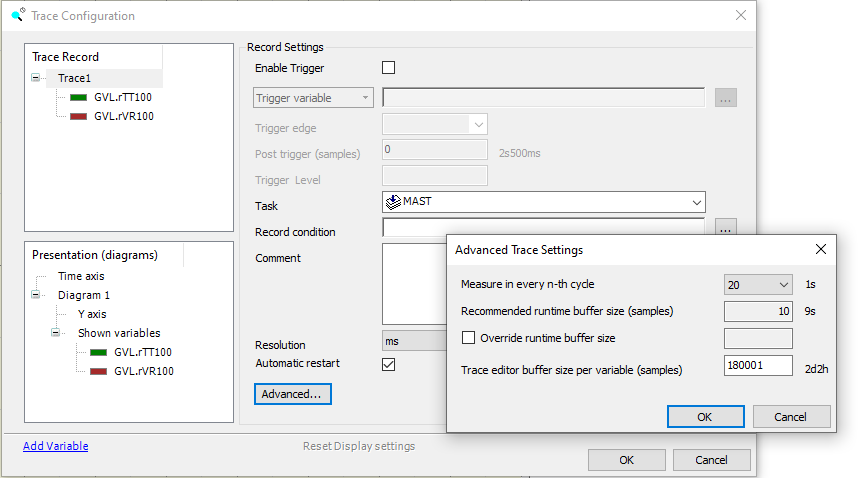Click the MAST task icon in Task field
The width and height of the screenshot is (859, 478).
pyautogui.click(x=393, y=202)
